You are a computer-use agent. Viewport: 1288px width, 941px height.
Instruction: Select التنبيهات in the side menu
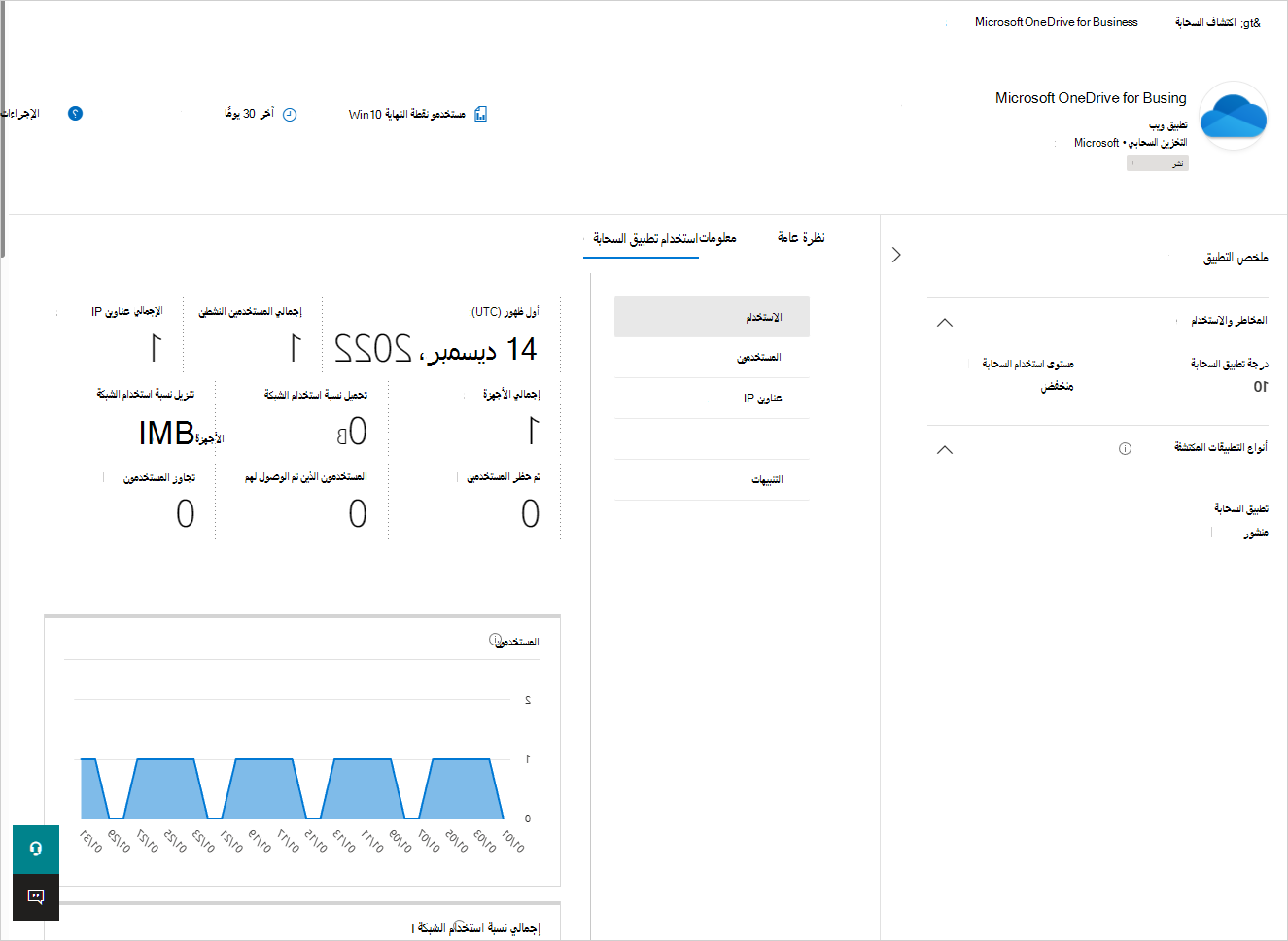click(x=712, y=480)
